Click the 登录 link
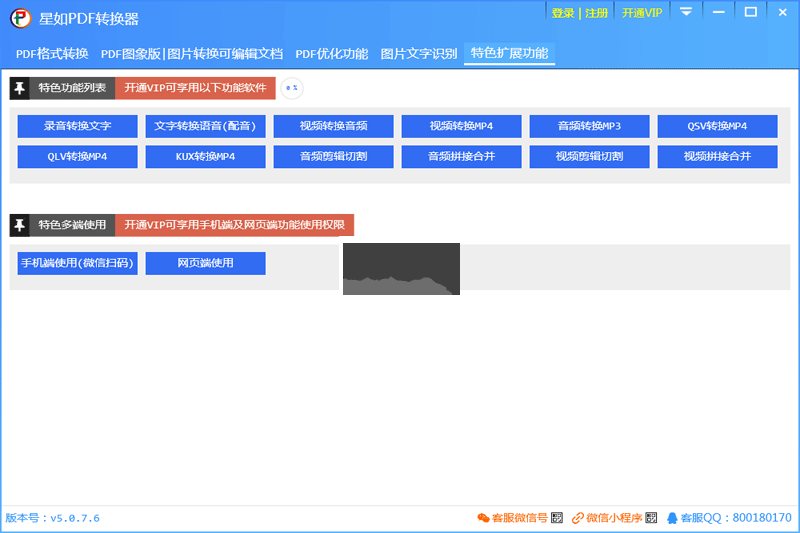The width and height of the screenshot is (800, 533). click(563, 13)
